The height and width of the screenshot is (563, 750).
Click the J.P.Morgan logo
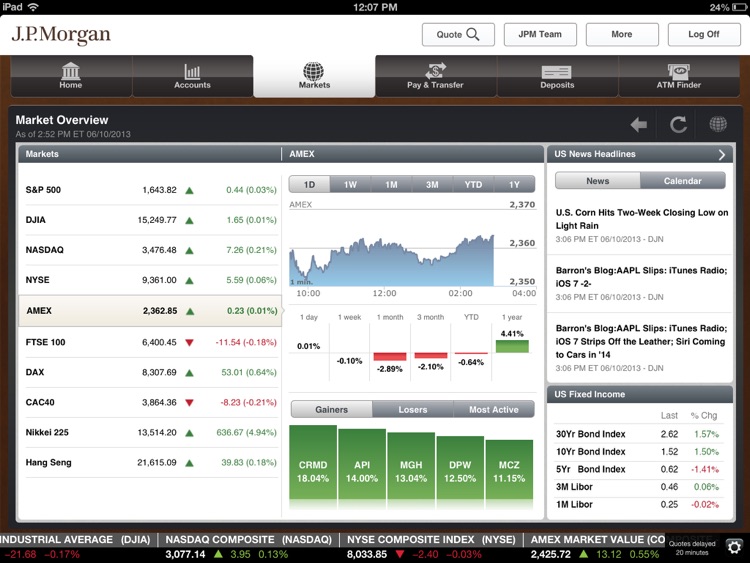[61, 35]
